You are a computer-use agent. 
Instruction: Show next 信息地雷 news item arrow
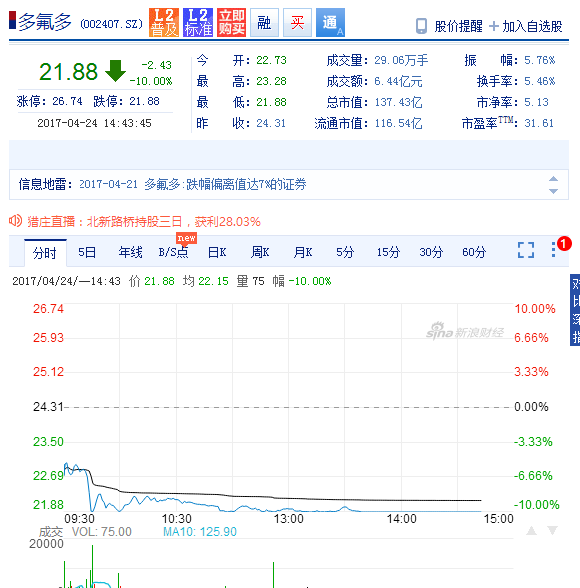(x=553, y=191)
